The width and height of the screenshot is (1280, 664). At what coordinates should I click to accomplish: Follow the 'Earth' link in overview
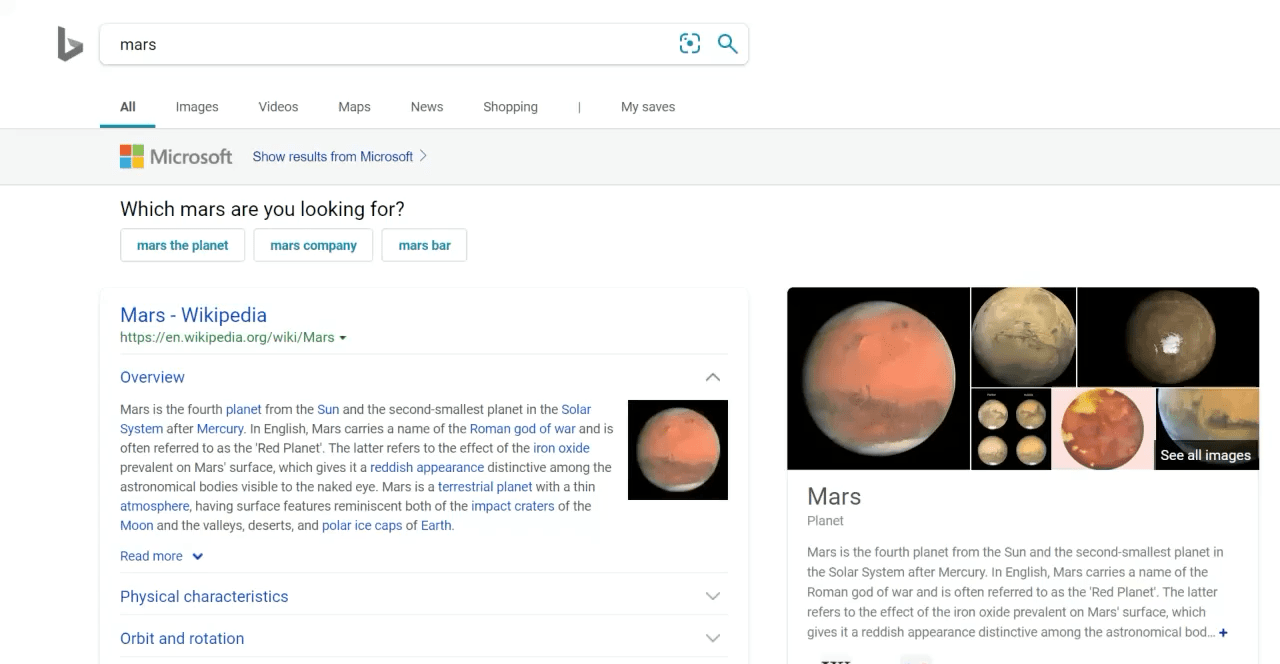[436, 525]
